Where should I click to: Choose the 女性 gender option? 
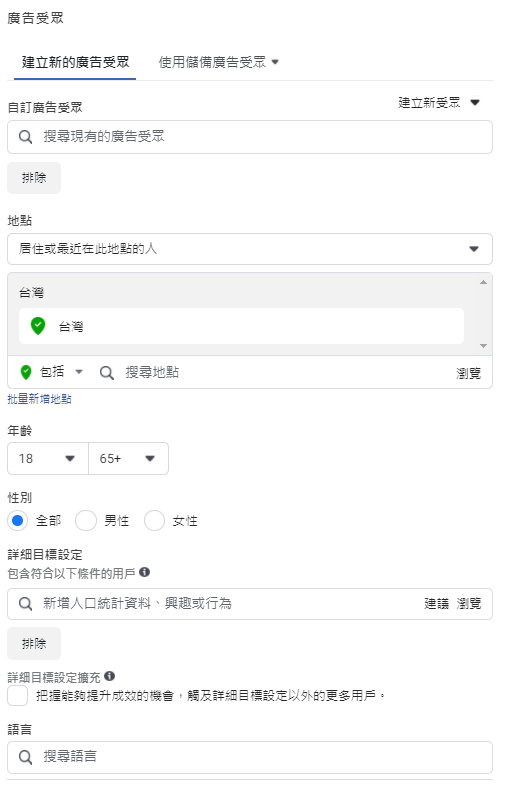pos(154,521)
